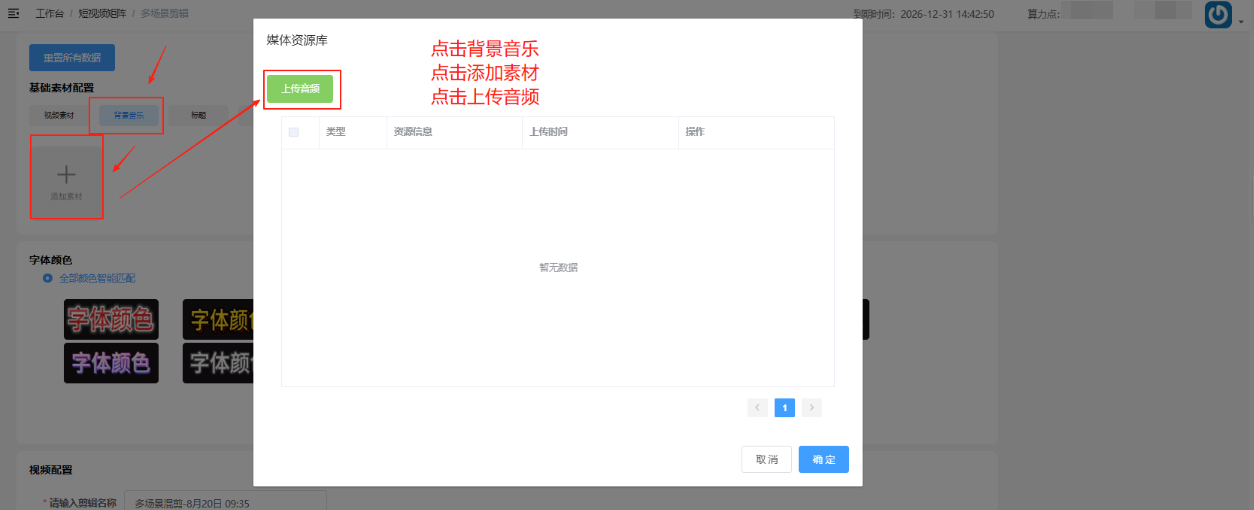Switch to the 标题 tab
Viewport: 1254px width, 510px height.
pos(198,116)
